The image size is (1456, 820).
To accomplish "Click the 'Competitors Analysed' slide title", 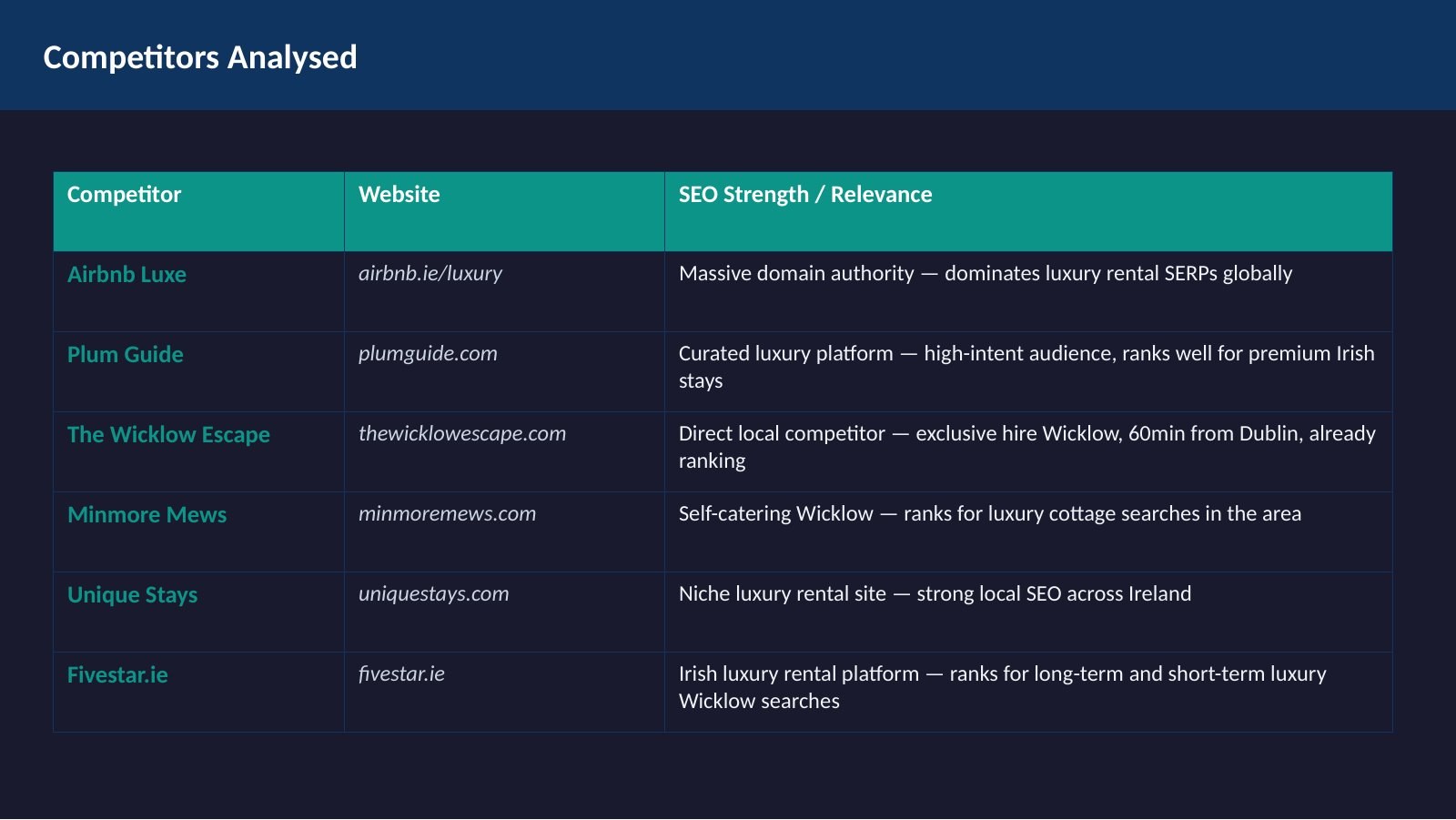I will pos(200,57).
